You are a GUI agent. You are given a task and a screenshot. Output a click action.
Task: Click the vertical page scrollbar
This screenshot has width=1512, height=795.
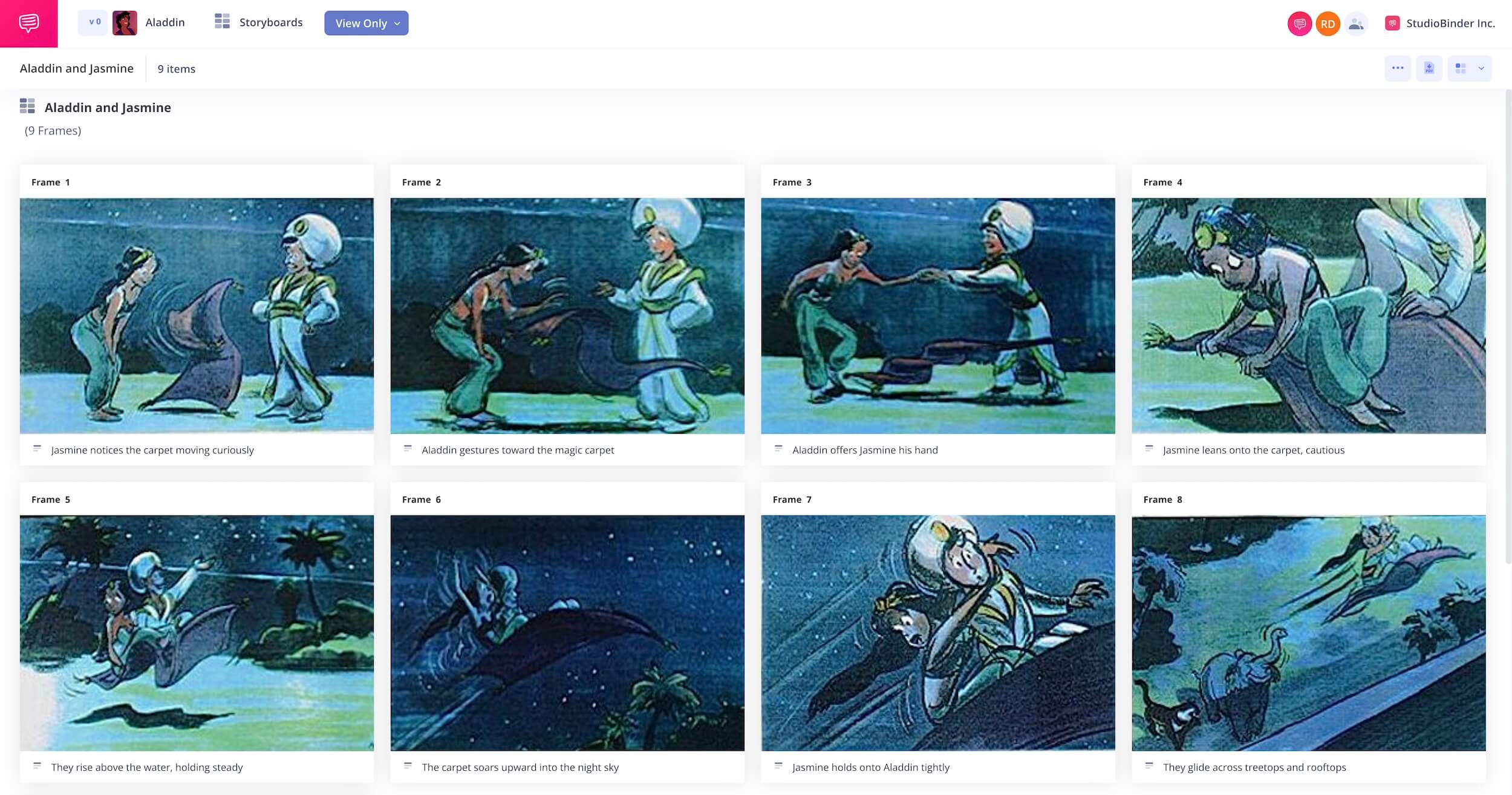point(1508,327)
